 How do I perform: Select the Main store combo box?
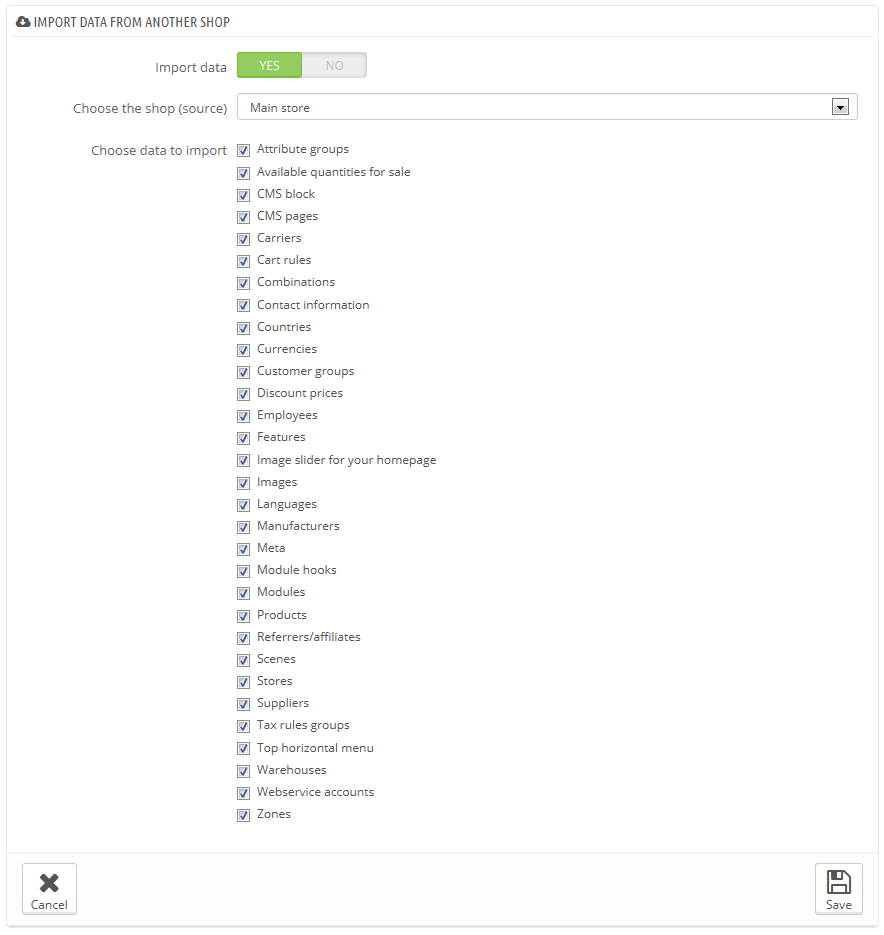pos(547,107)
